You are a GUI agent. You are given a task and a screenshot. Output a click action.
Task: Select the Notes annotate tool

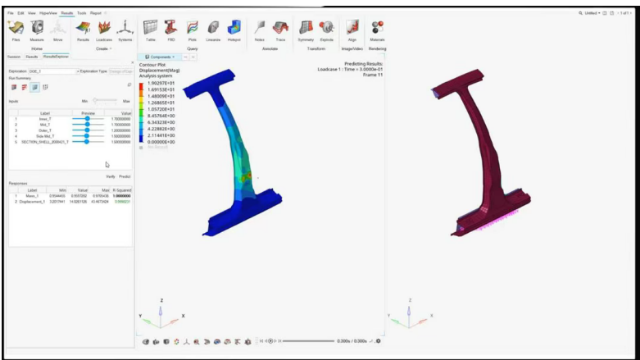pyautogui.click(x=260, y=31)
